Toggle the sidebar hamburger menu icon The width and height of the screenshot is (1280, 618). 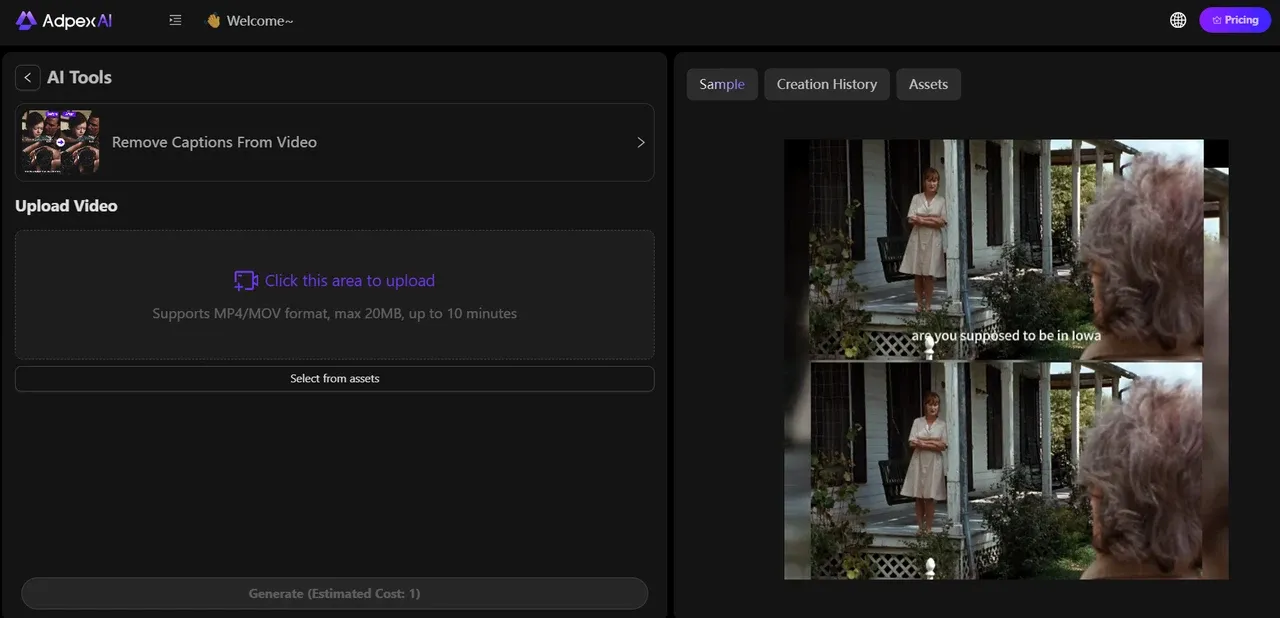(175, 19)
